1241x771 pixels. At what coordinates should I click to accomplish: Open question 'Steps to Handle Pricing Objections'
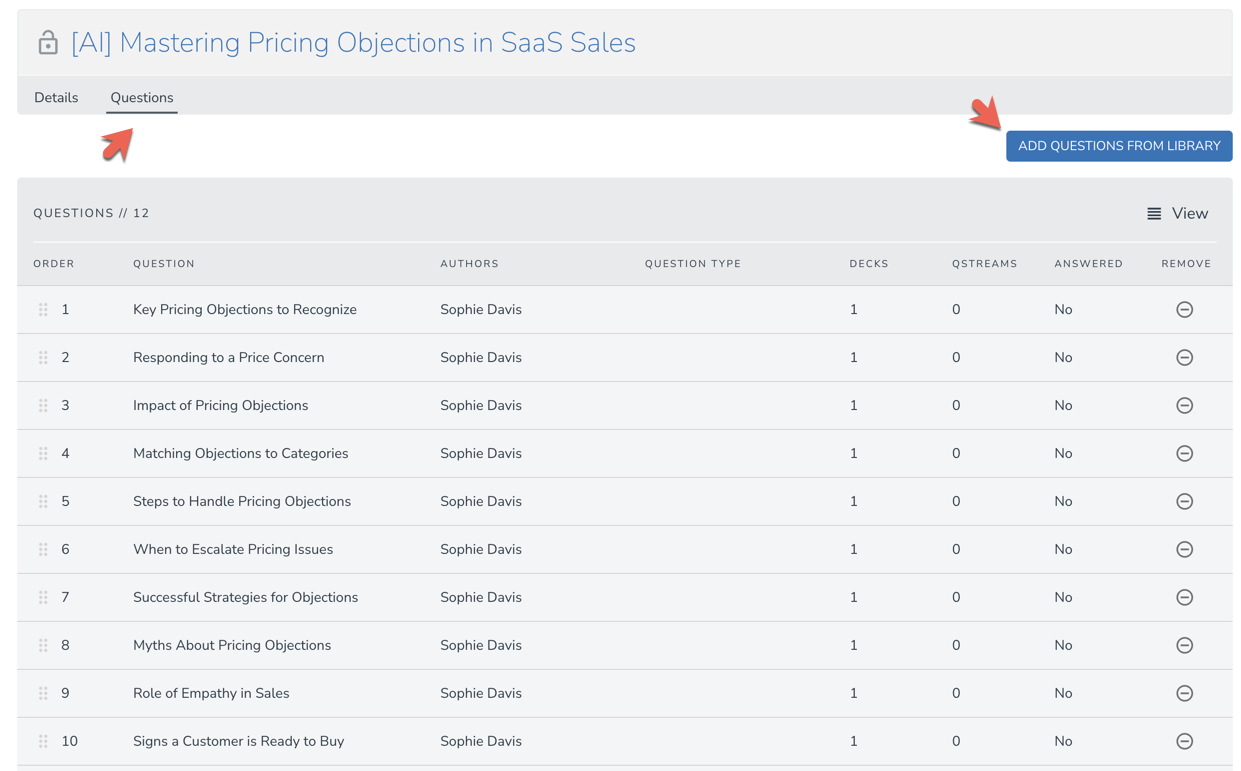(242, 502)
